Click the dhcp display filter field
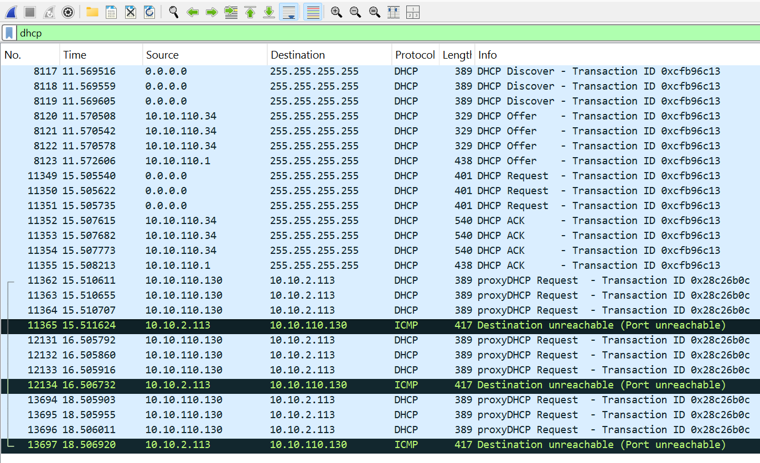 (x=388, y=33)
